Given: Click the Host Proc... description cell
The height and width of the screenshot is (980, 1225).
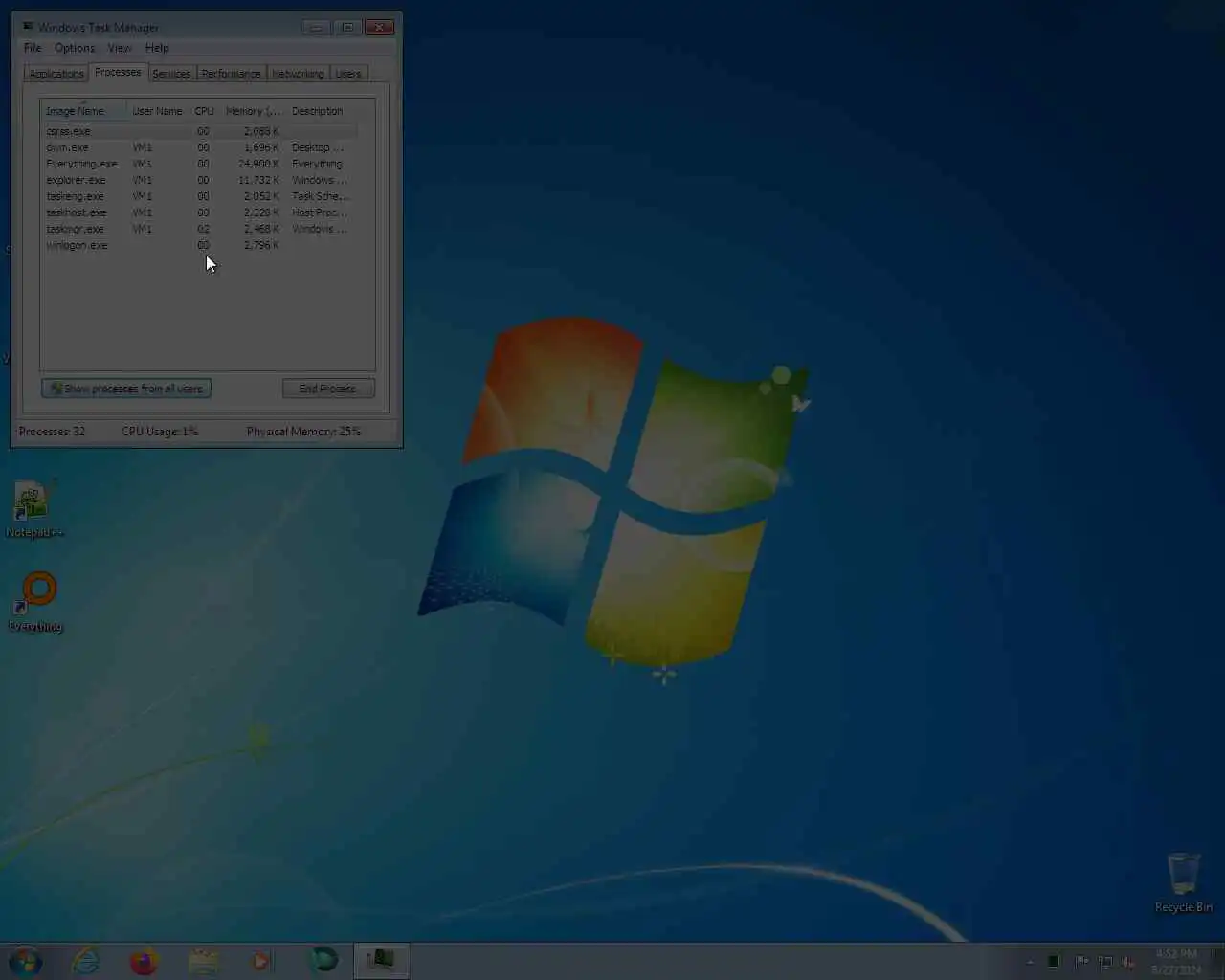Looking at the screenshot, I should point(320,212).
